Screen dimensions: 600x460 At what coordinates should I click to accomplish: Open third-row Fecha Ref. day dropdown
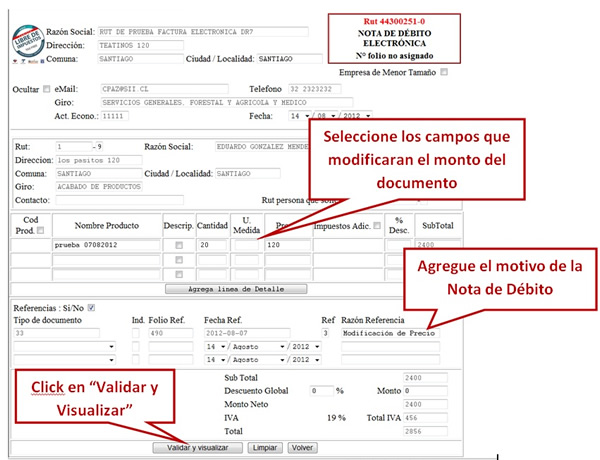[x=216, y=360]
